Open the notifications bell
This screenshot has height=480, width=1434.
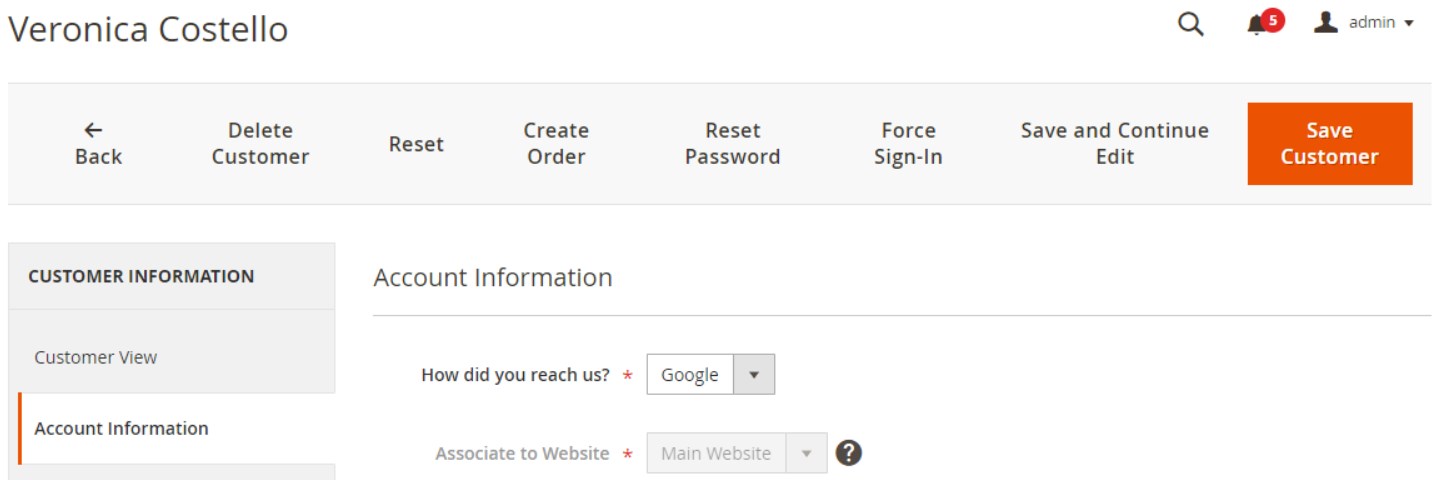click(x=1257, y=25)
